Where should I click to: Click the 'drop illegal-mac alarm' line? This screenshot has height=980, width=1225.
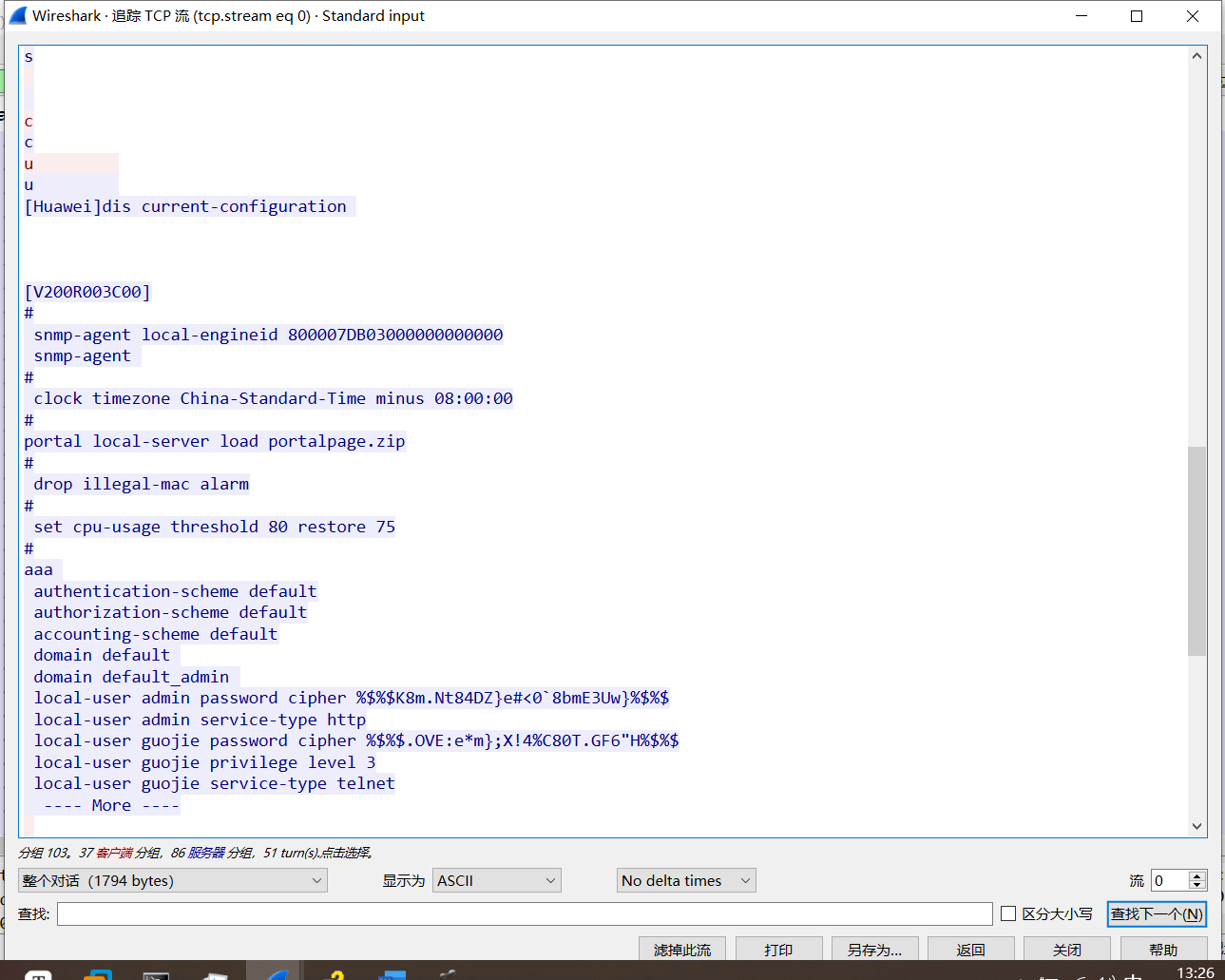tap(141, 484)
